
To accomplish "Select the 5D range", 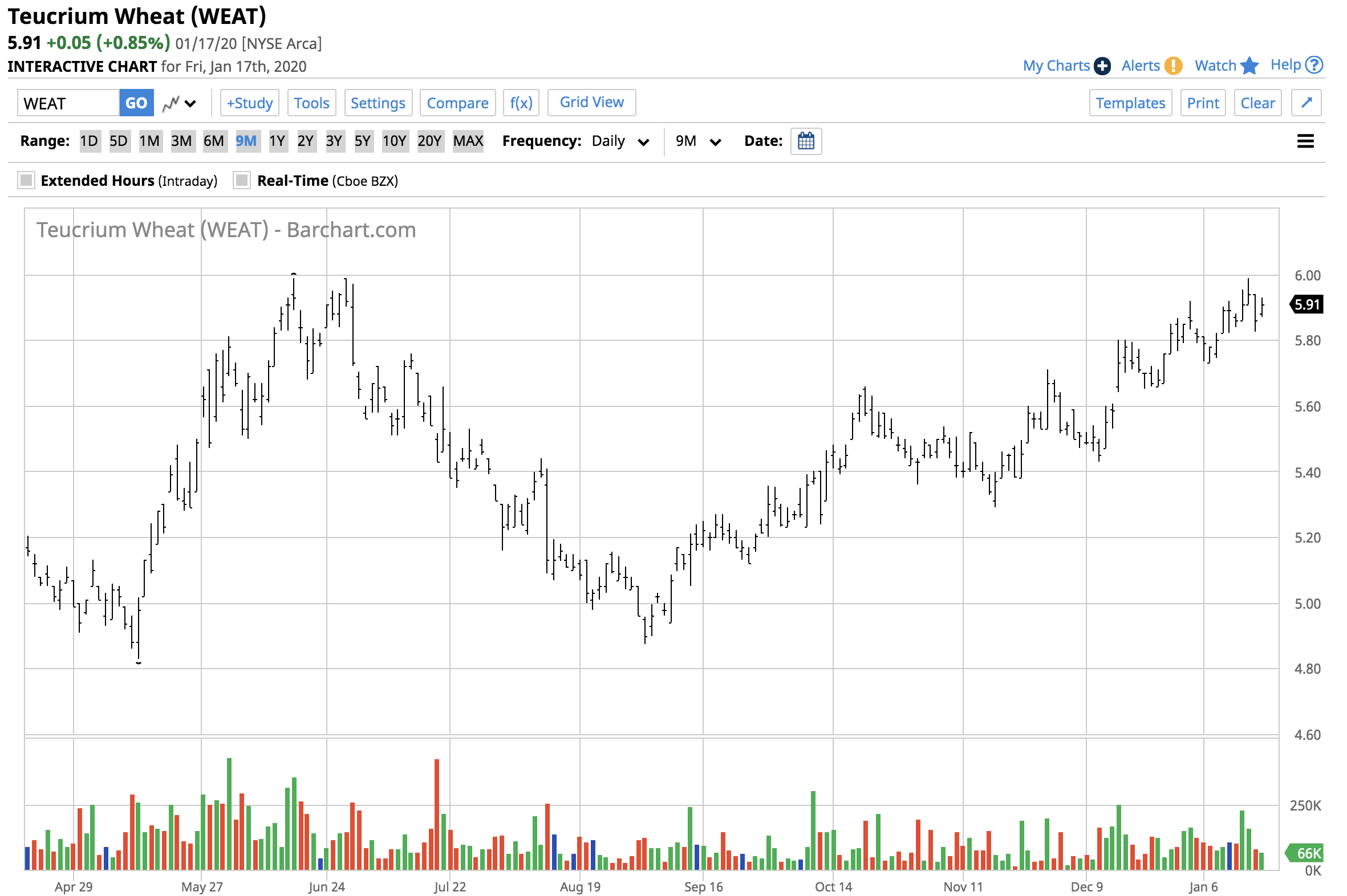I will [x=119, y=141].
